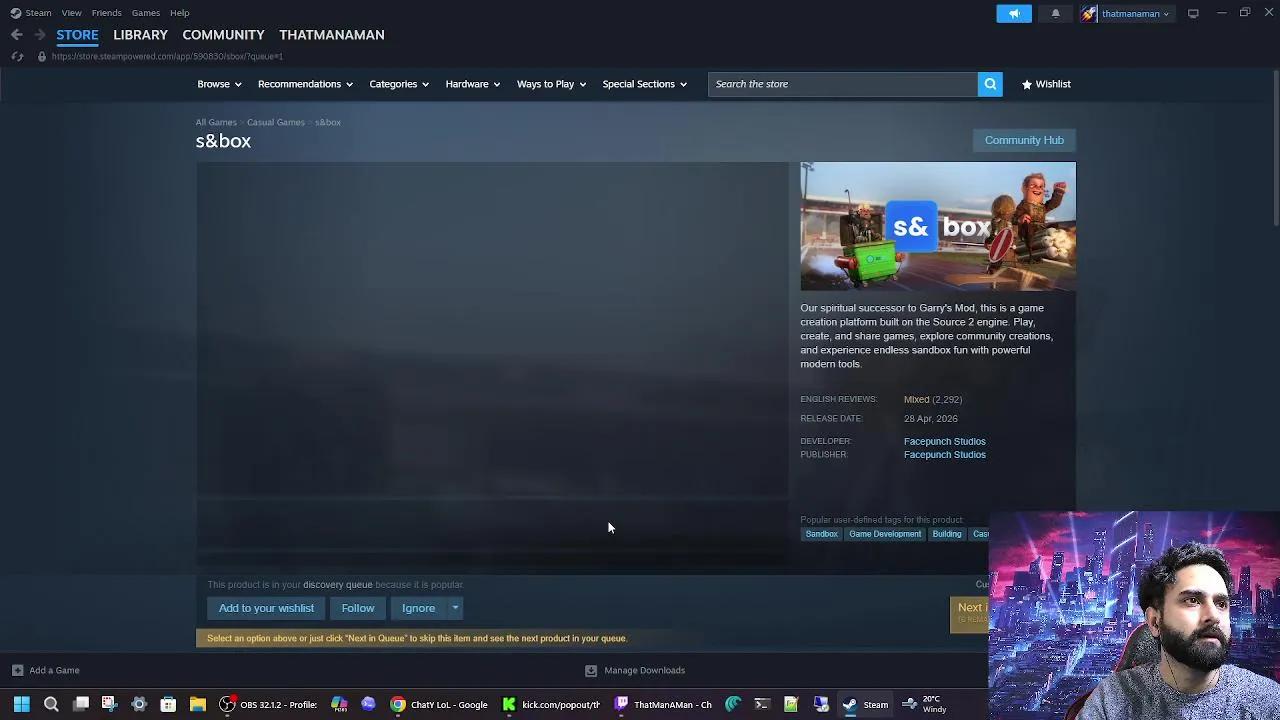Open the Microsoft Store taskbar icon
1280x720 pixels.
tap(168, 704)
